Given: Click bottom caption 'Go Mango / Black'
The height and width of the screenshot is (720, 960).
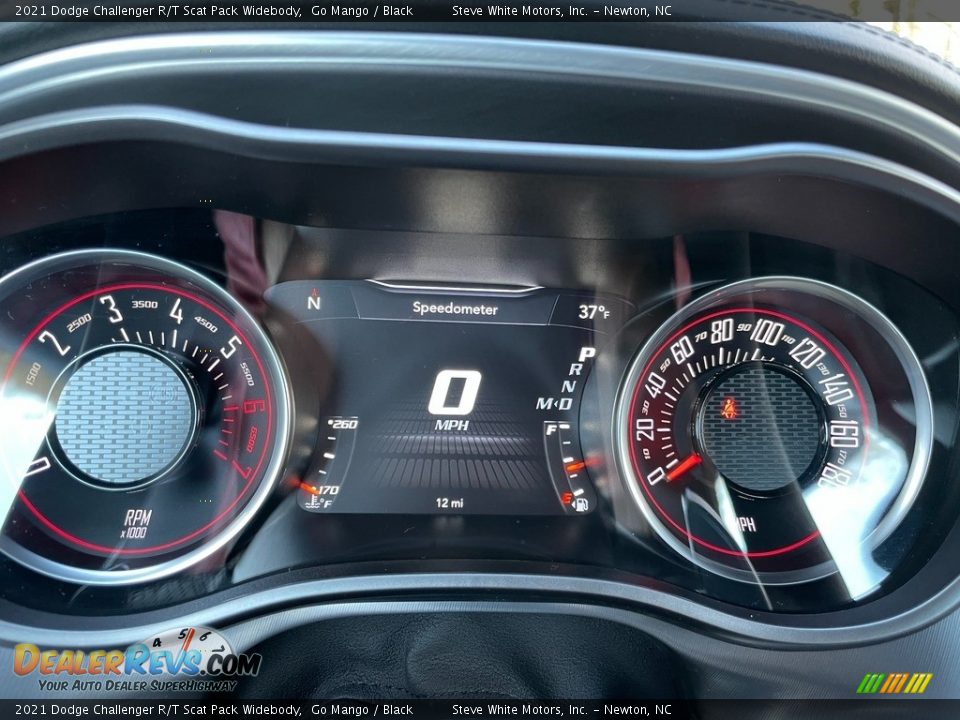Looking at the screenshot, I should (x=362, y=710).
